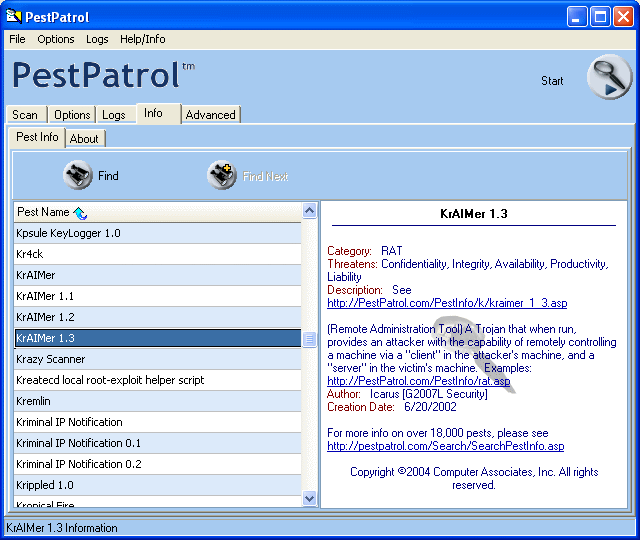Close the PestPatrol window
This screenshot has width=640, height=540.
tap(623, 17)
